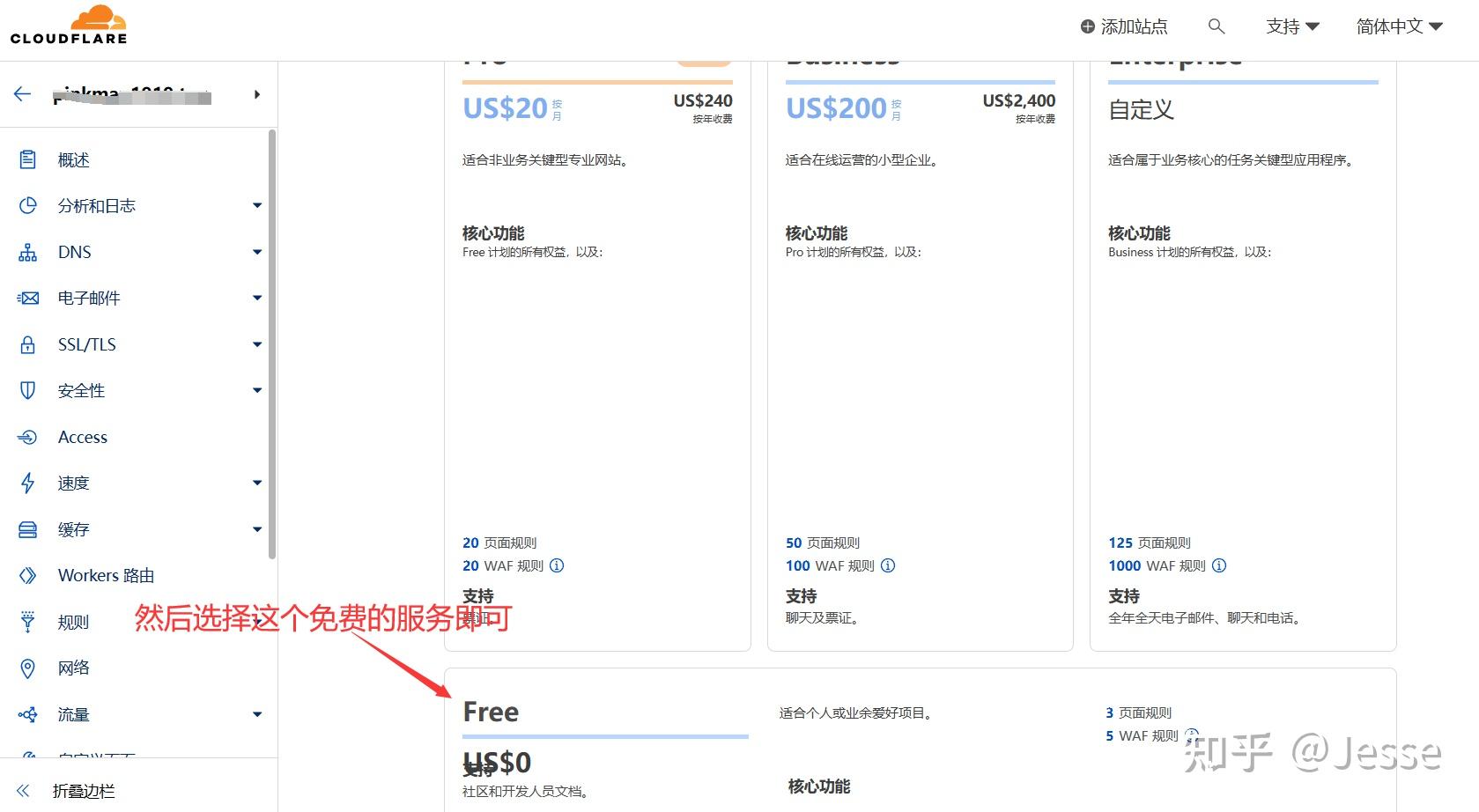This screenshot has height=812, width=1479.
Task: Open the SSL/TLS menu item
Action: (x=87, y=344)
